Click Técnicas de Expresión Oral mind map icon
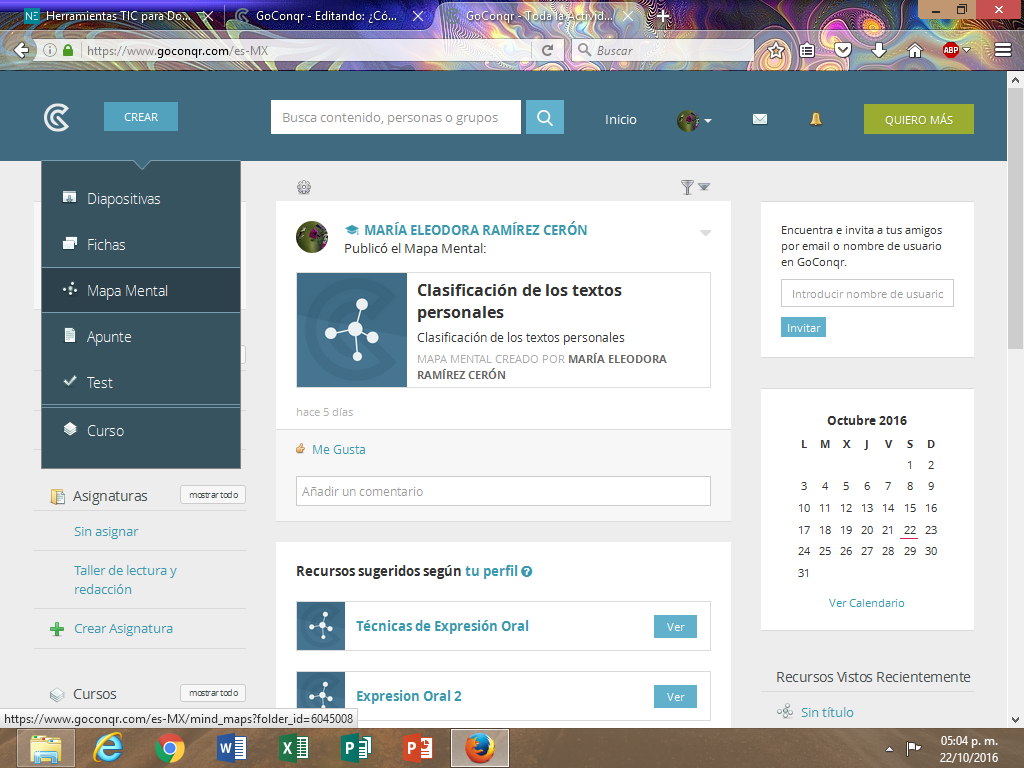Viewport: 1024px width, 768px height. [321, 626]
